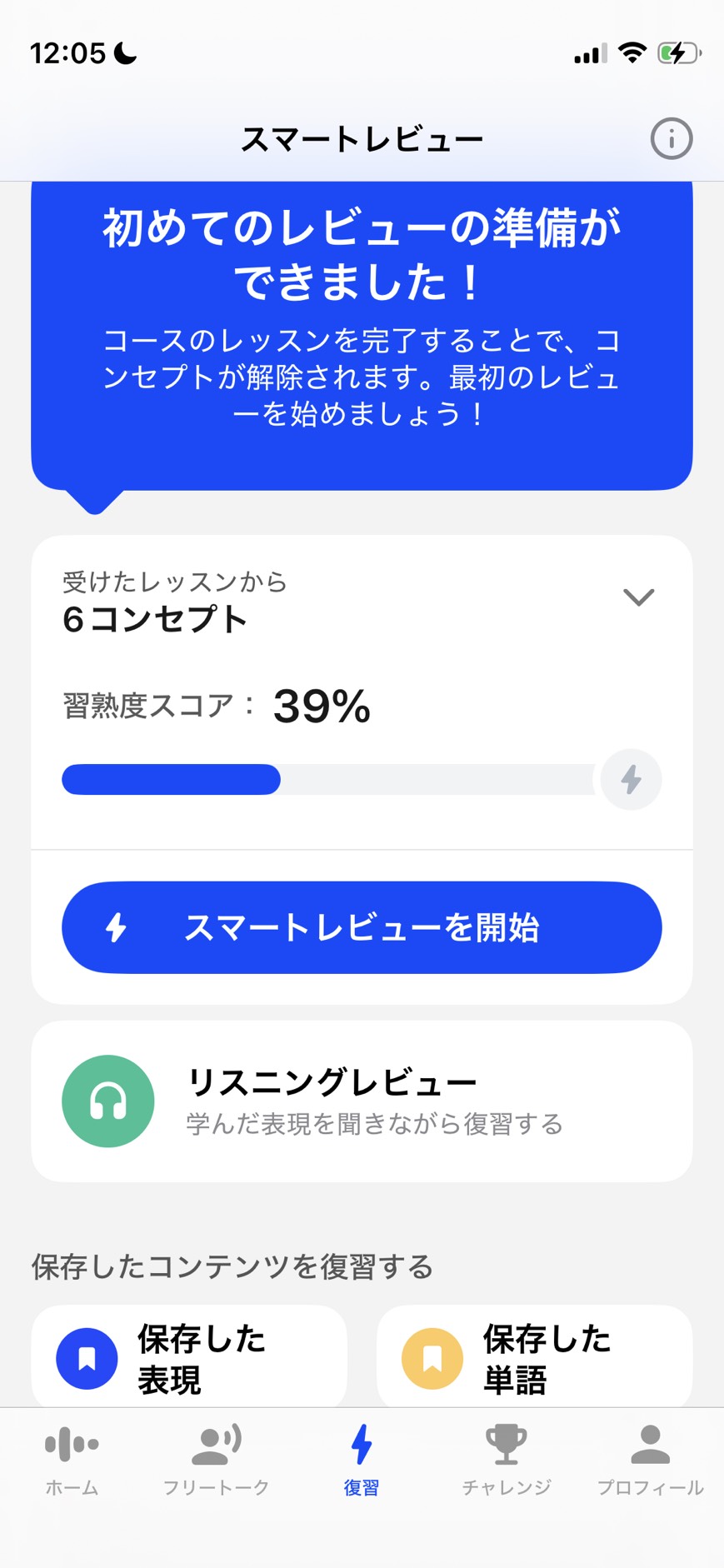Open the 保存した表現 label
724x1568 pixels.
click(x=202, y=1359)
